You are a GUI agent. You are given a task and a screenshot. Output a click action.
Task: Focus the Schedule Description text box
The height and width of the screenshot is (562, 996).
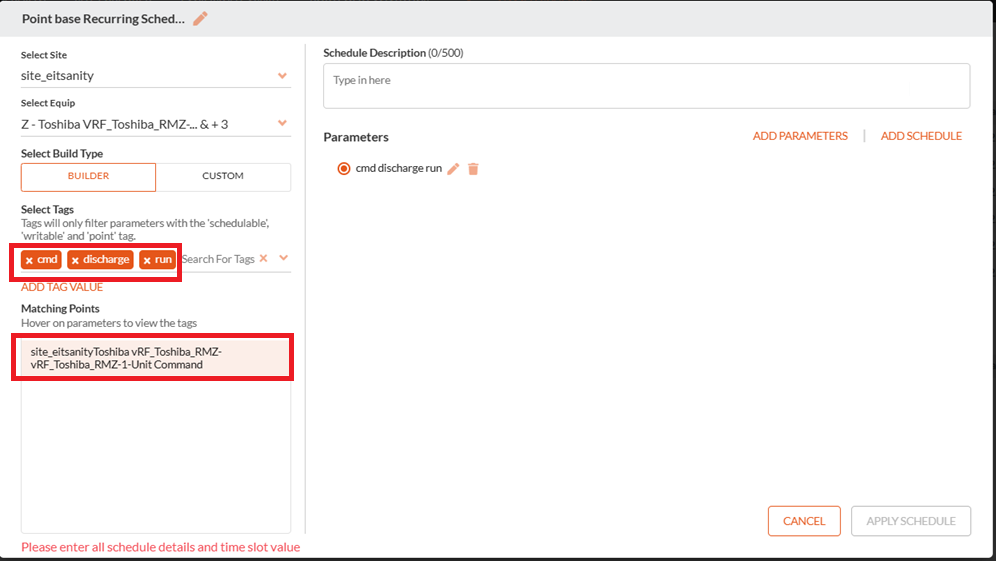[x=646, y=86]
